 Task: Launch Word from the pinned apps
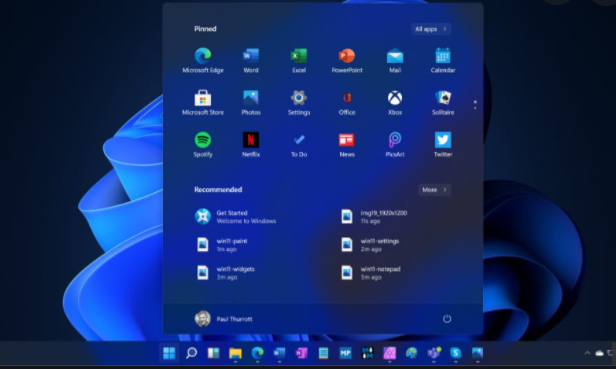251,61
